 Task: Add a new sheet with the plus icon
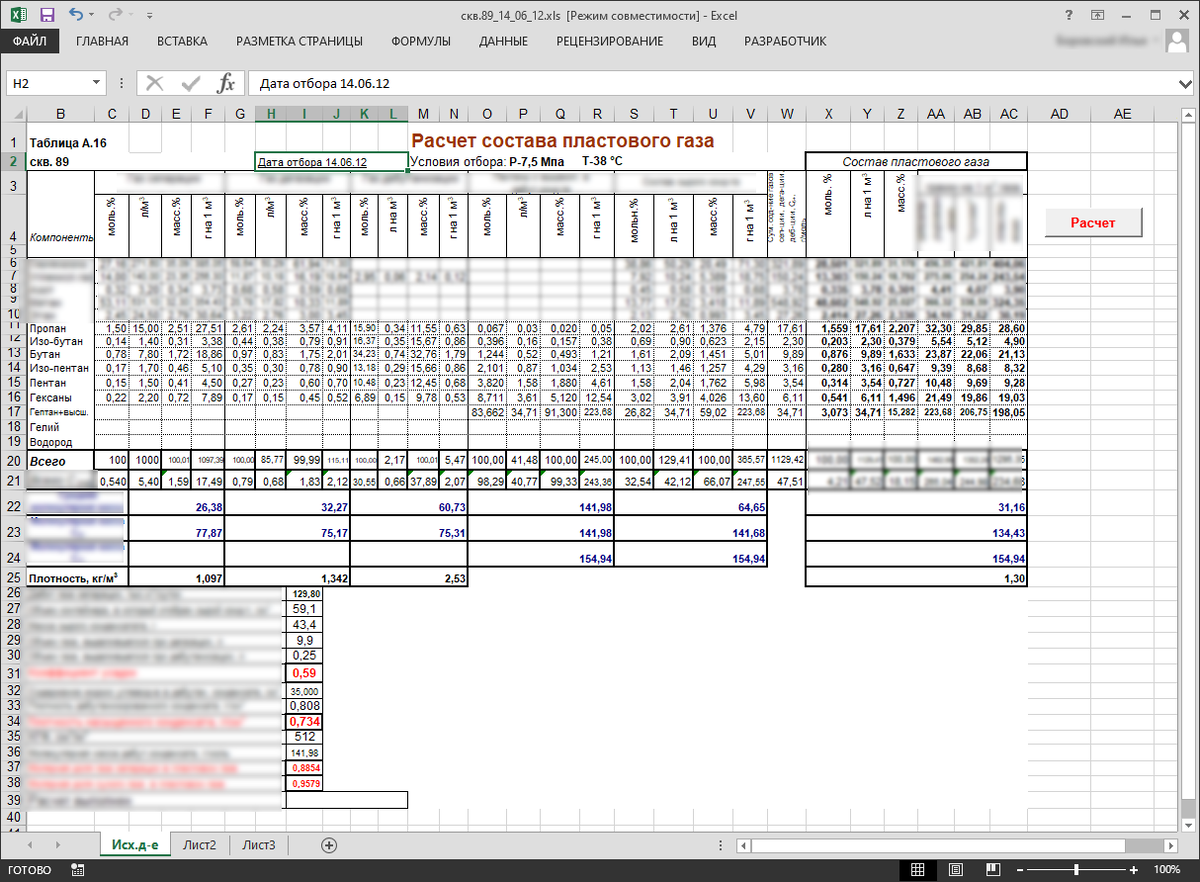click(329, 845)
